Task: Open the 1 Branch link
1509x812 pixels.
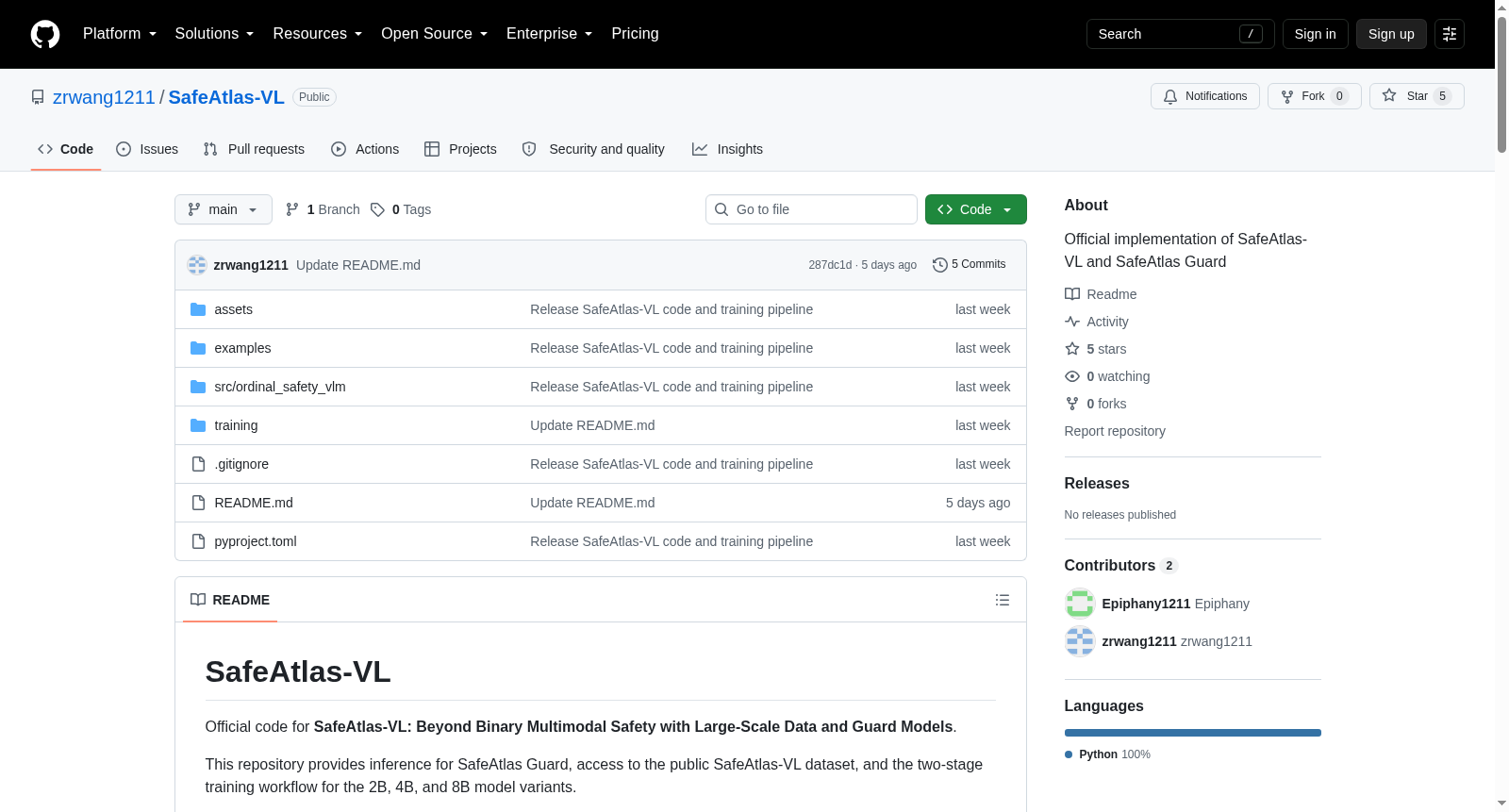Action: coord(323,209)
